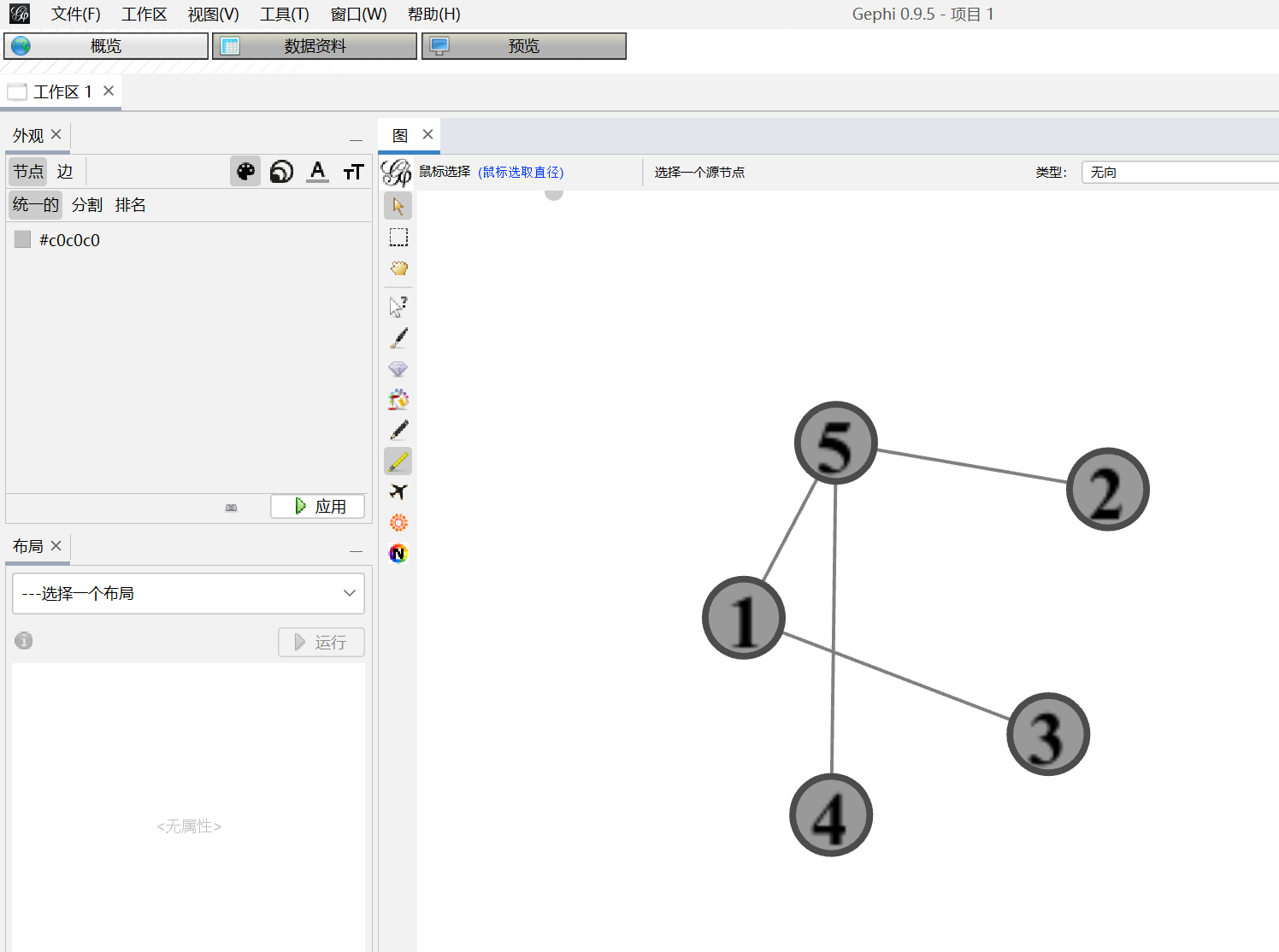Choose the black node pencil tool
This screenshot has height=952, width=1279.
(x=398, y=430)
